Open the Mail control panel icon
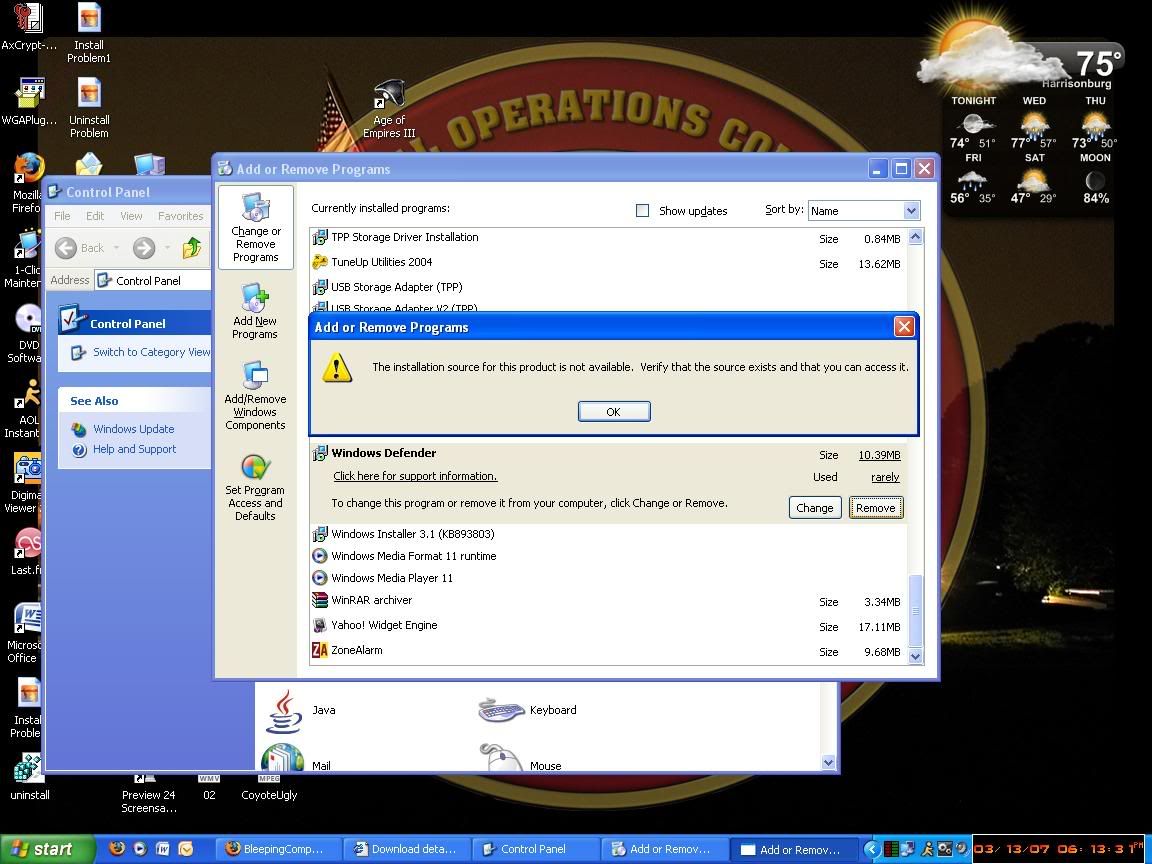 pyautogui.click(x=283, y=757)
